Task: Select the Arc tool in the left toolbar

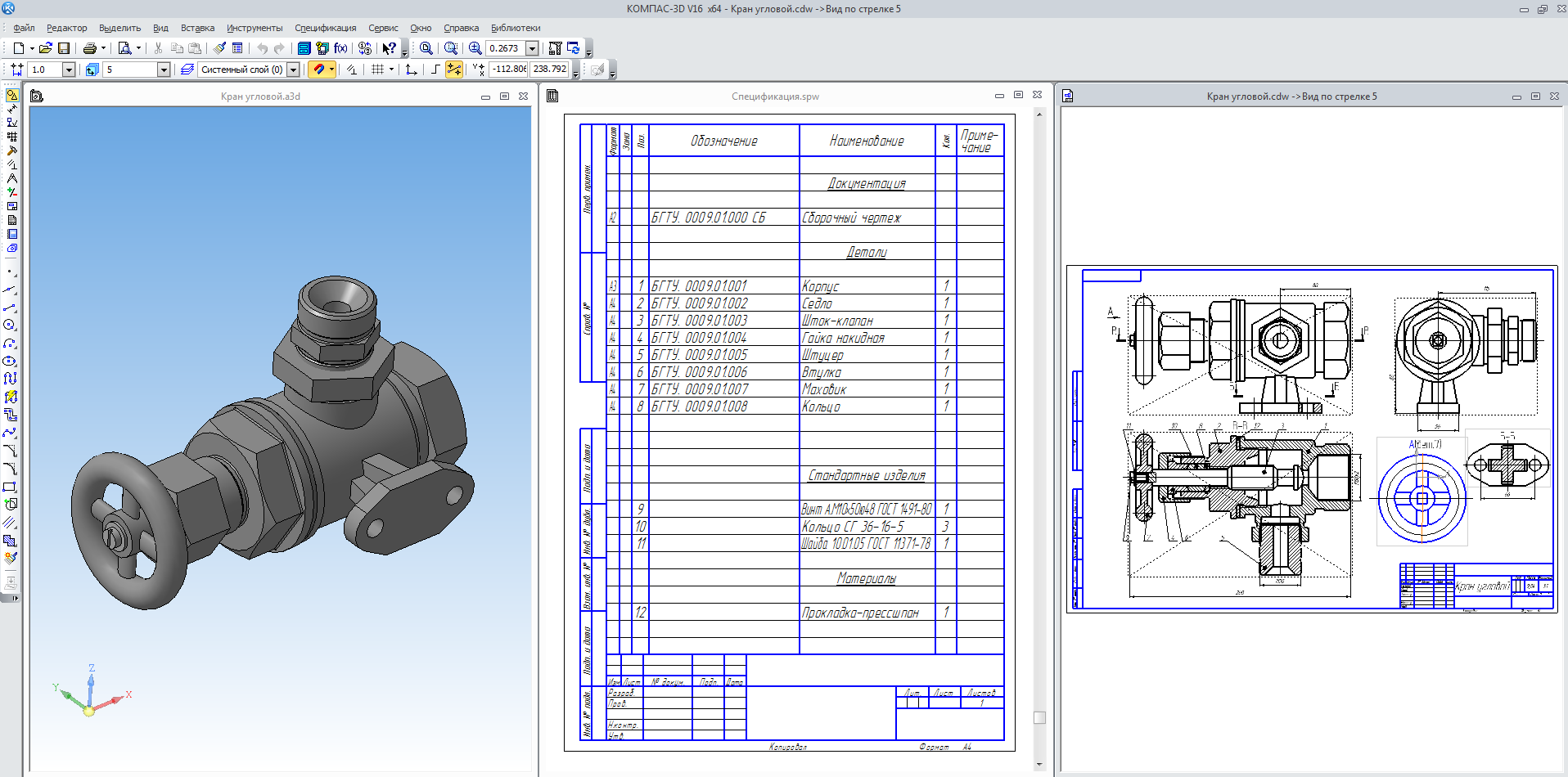Action: click(10, 343)
